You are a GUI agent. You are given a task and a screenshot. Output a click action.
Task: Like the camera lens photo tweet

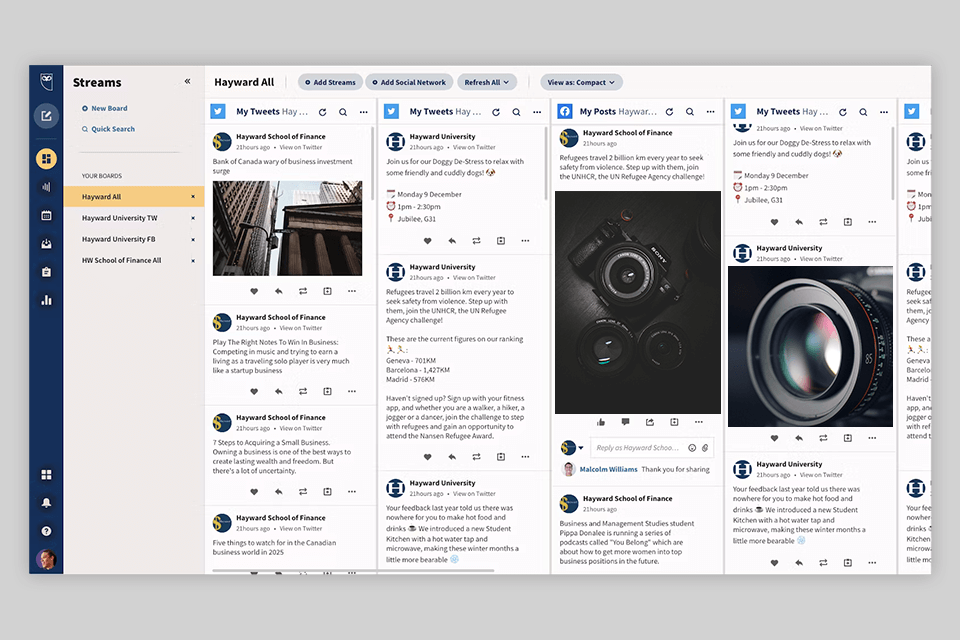click(774, 438)
